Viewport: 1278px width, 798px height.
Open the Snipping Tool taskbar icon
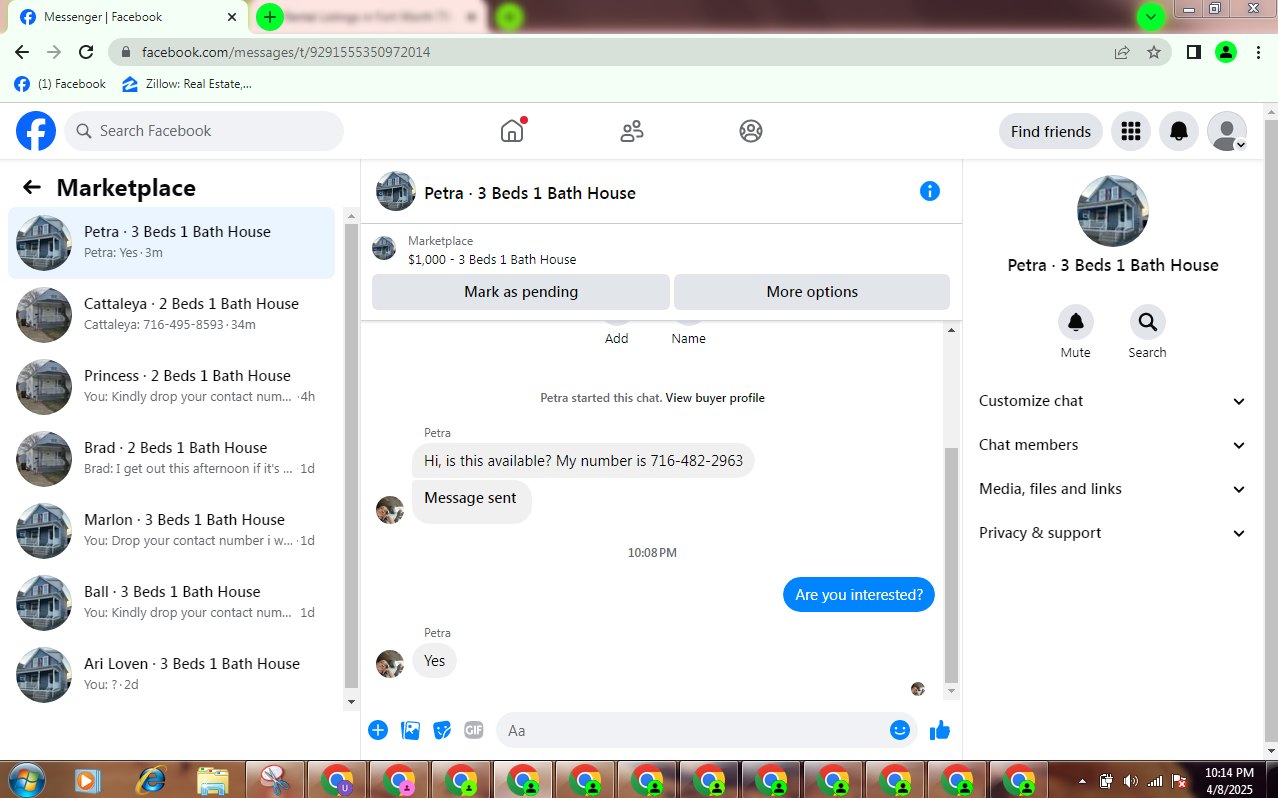(x=275, y=780)
